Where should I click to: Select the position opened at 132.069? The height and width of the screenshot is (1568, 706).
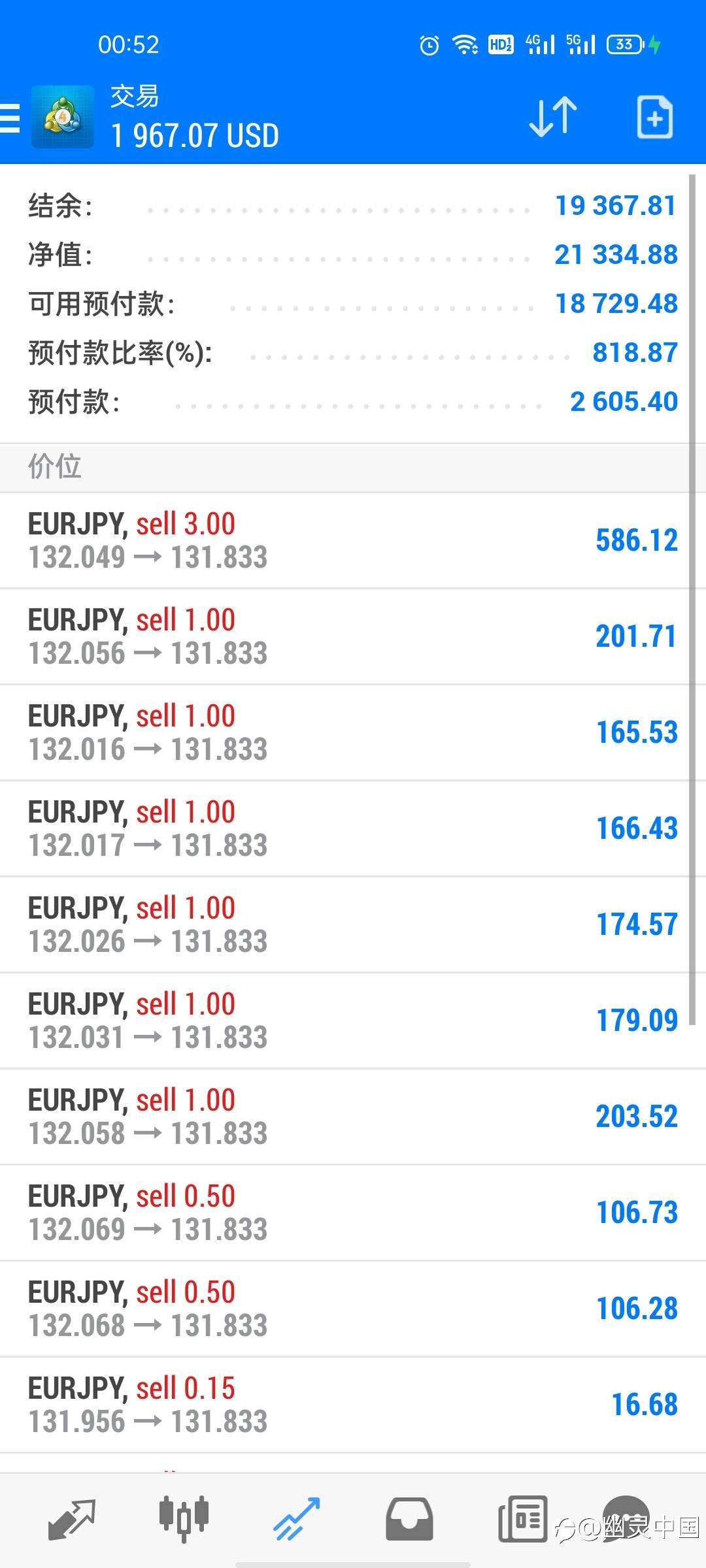(353, 1213)
